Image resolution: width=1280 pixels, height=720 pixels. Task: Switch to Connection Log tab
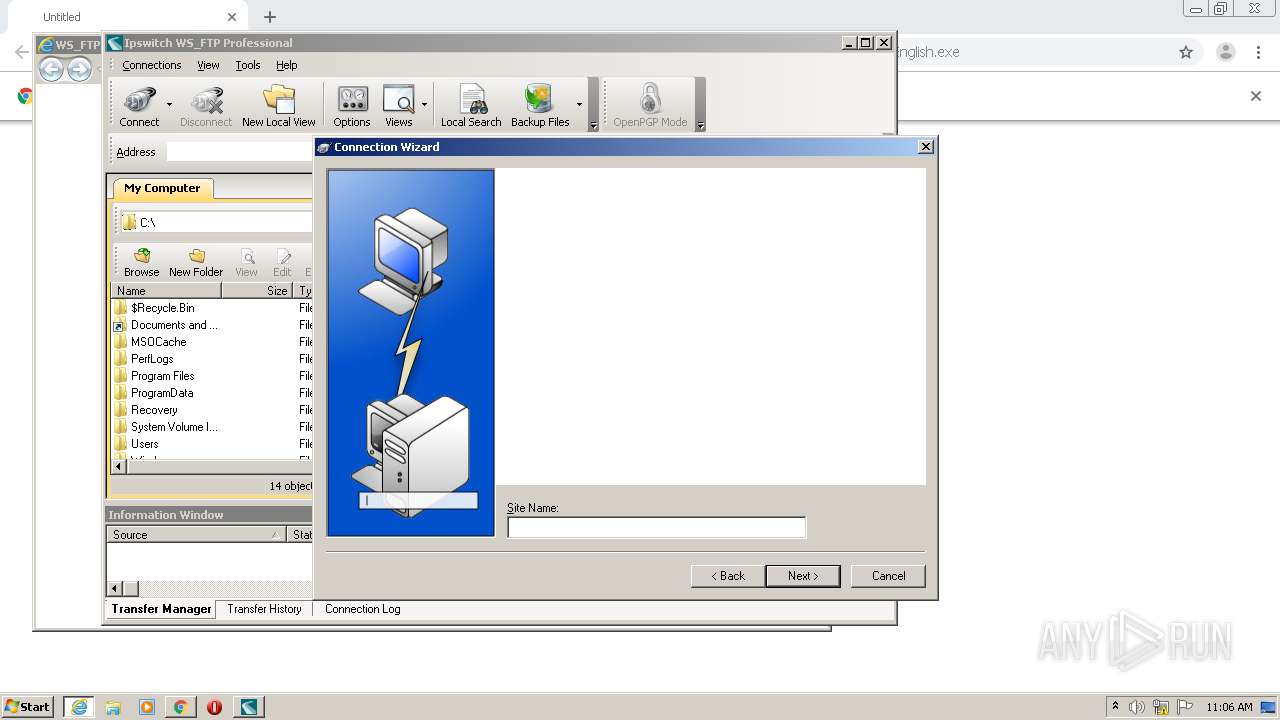tap(362, 609)
